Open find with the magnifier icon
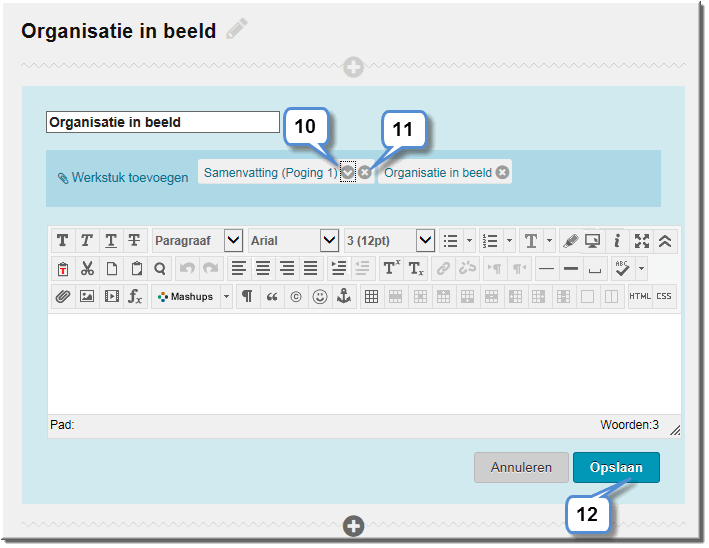 [160, 269]
